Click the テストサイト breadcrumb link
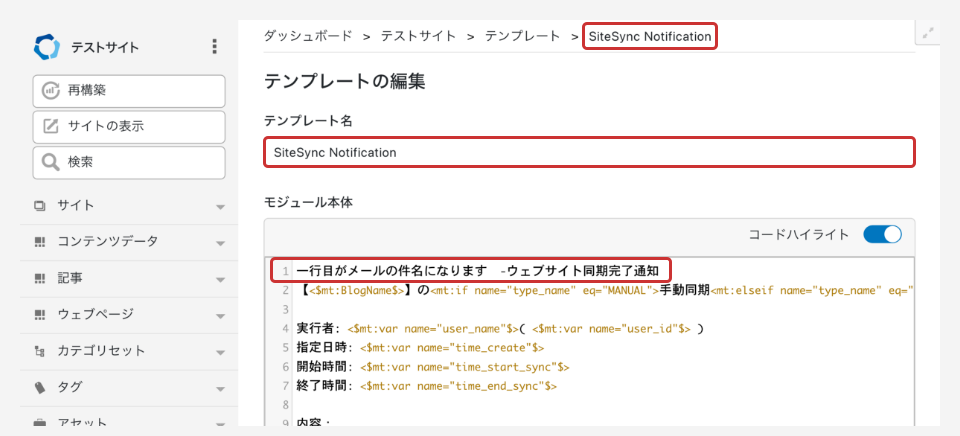960x436 pixels. point(419,36)
